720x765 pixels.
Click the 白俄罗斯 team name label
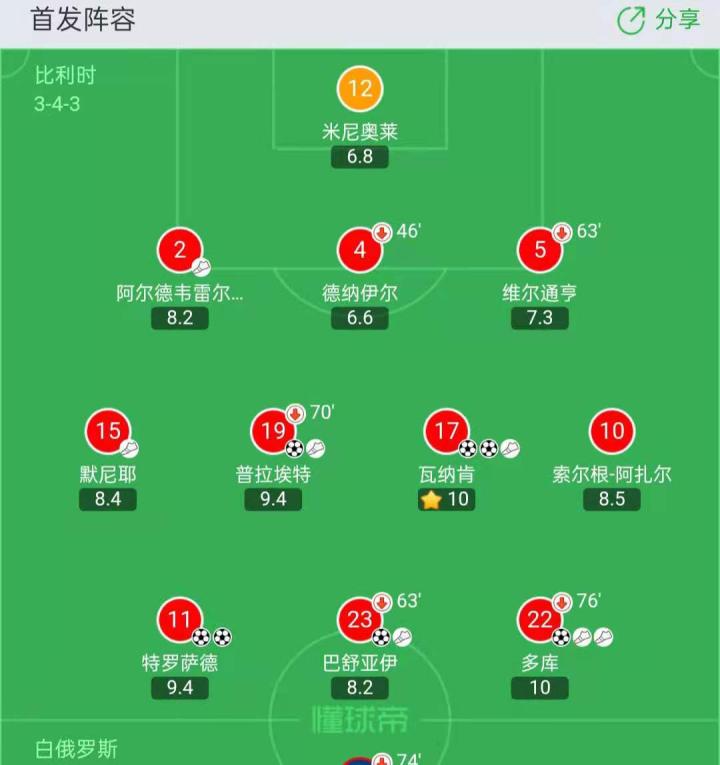tap(76, 750)
